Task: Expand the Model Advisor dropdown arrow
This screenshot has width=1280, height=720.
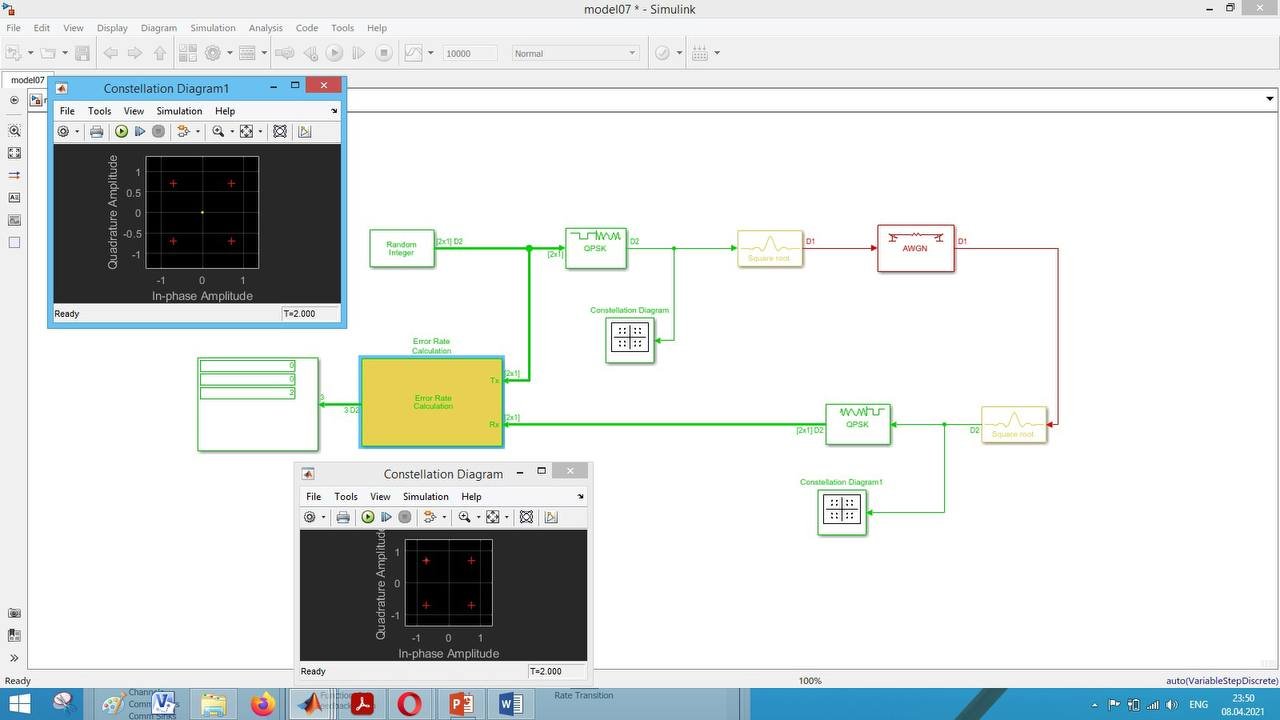Action: (x=679, y=53)
